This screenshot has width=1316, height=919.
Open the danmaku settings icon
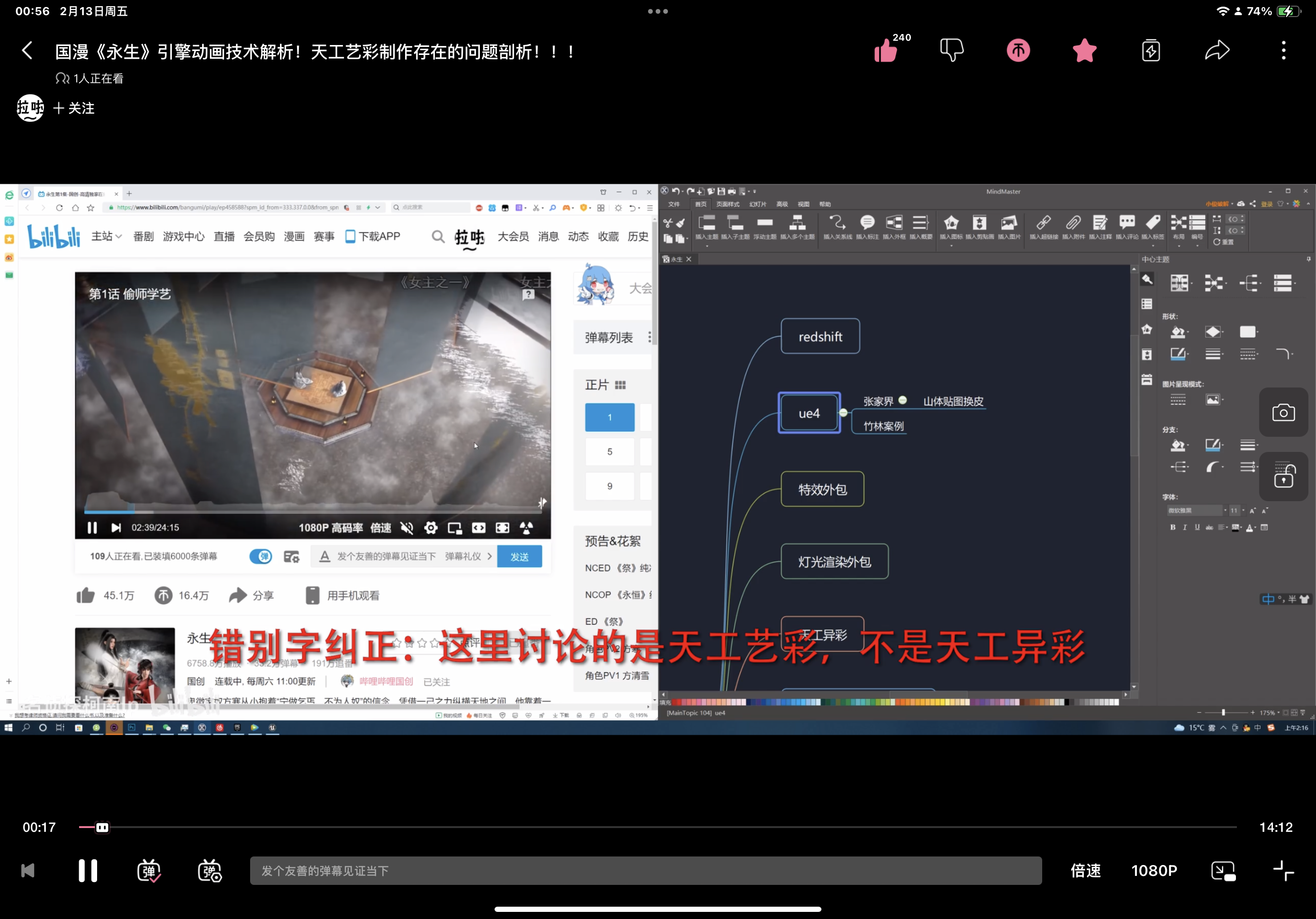210,871
